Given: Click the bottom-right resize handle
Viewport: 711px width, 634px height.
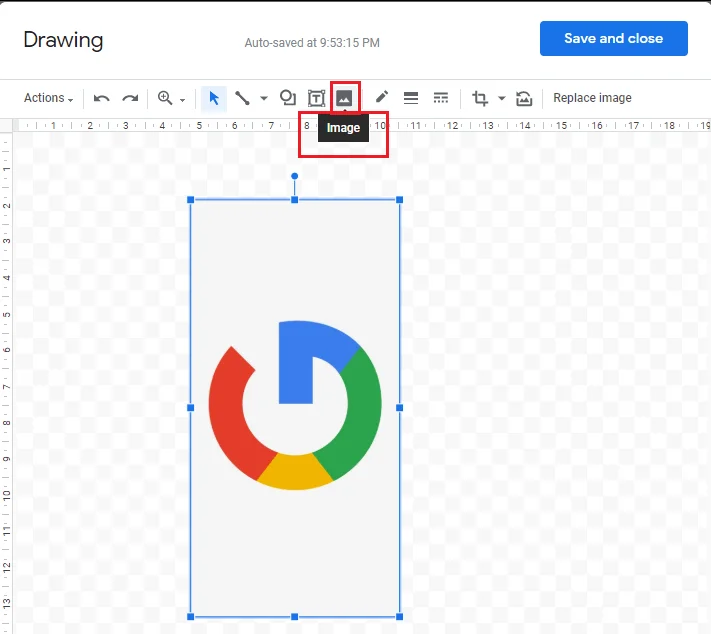Looking at the screenshot, I should [x=399, y=616].
